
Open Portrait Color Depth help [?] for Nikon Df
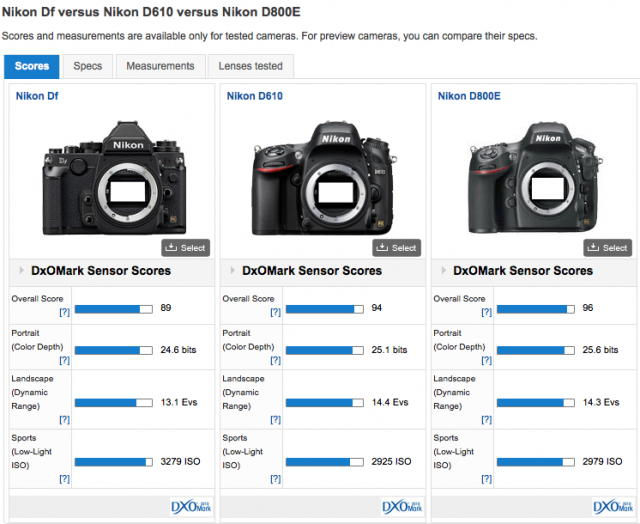[64, 360]
